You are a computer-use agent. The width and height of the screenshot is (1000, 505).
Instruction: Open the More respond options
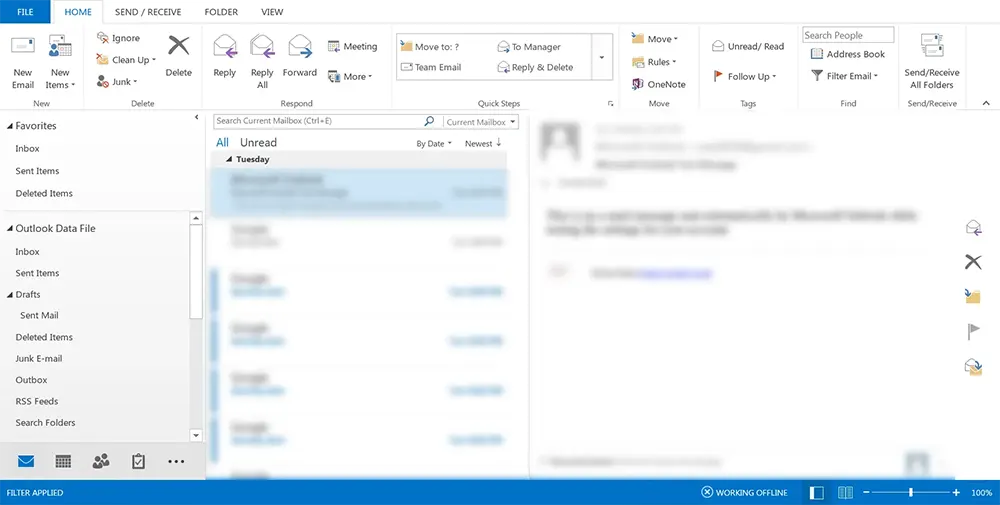[x=350, y=77]
